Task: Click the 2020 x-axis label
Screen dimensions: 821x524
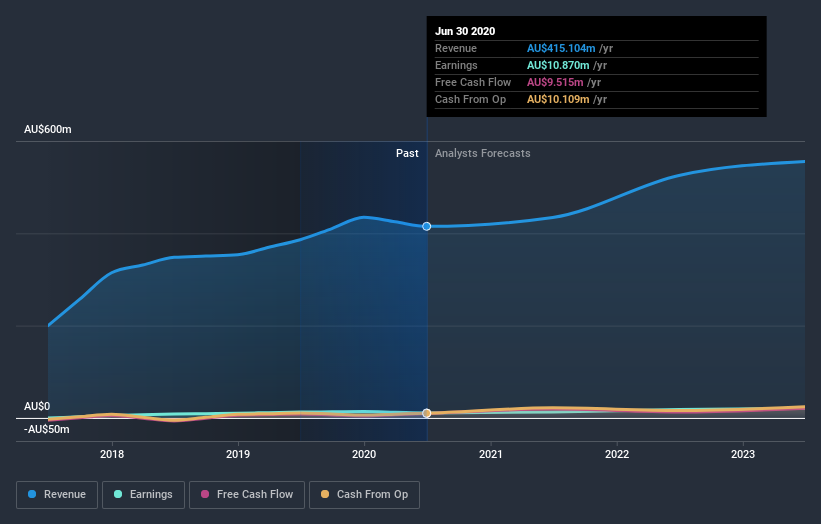Action: pos(364,454)
